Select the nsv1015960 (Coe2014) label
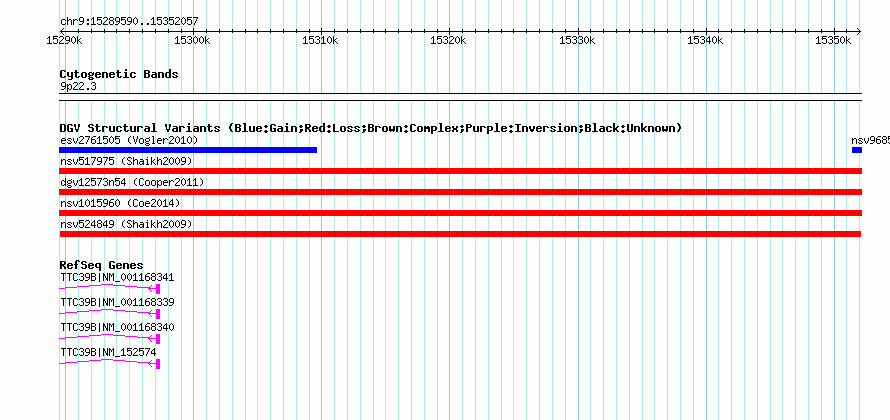The image size is (890, 420). tap(120, 203)
